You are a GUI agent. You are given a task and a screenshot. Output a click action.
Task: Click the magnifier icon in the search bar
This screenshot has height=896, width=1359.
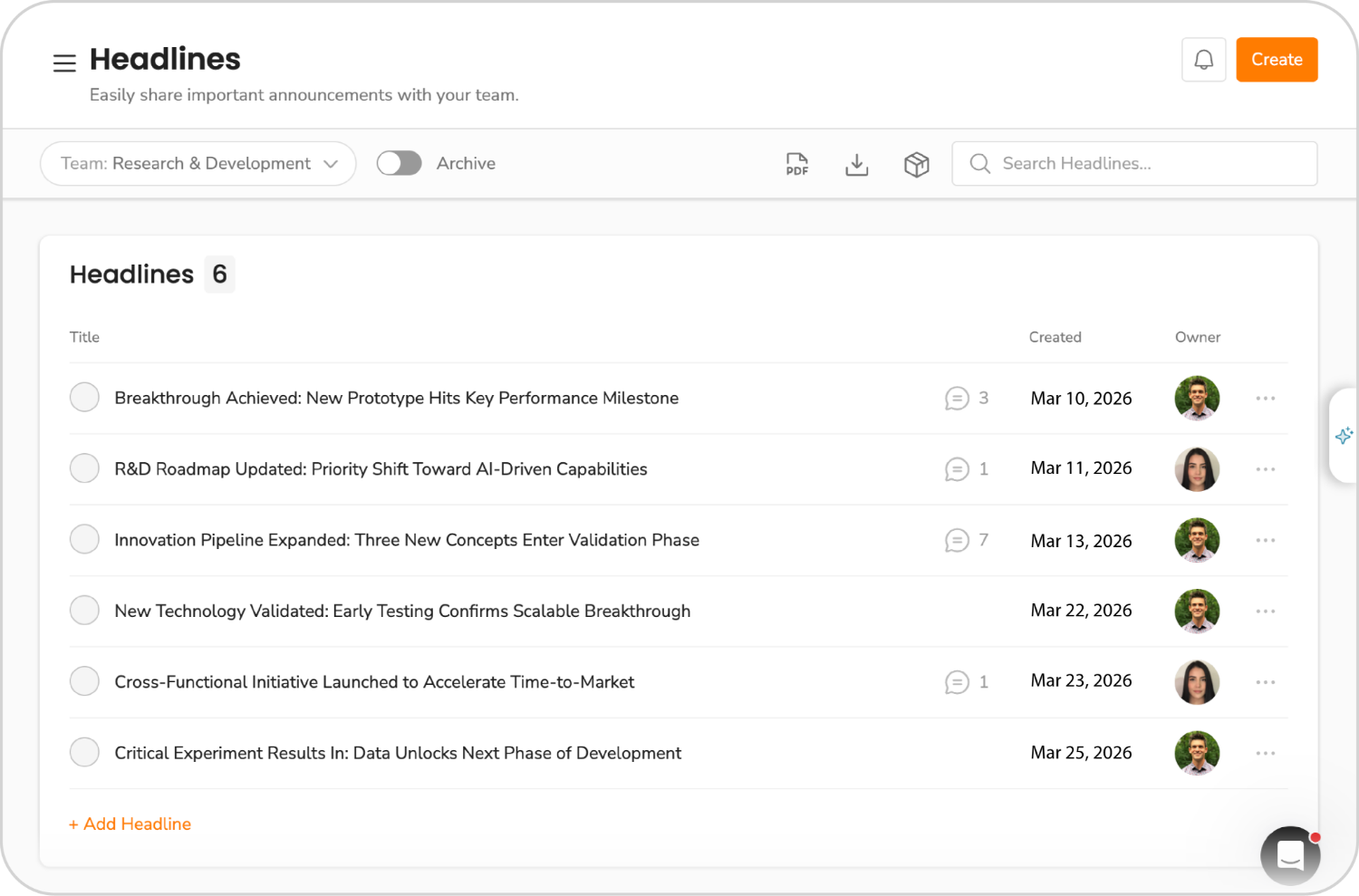click(979, 164)
